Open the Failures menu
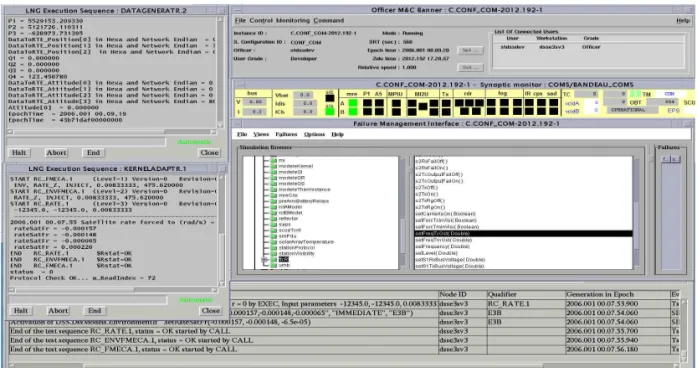Image resolution: width=697 pixels, height=368 pixels. click(286, 134)
